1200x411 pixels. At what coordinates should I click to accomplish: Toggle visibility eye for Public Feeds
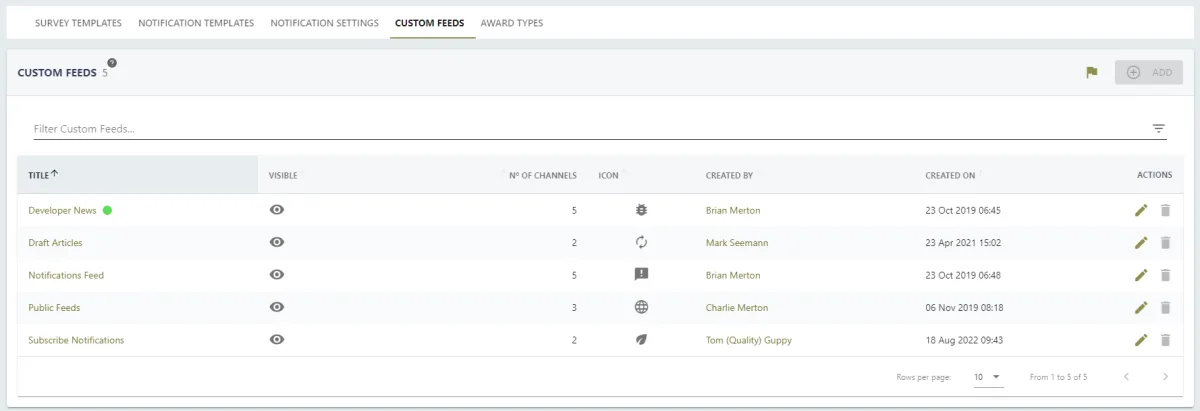tap(277, 308)
